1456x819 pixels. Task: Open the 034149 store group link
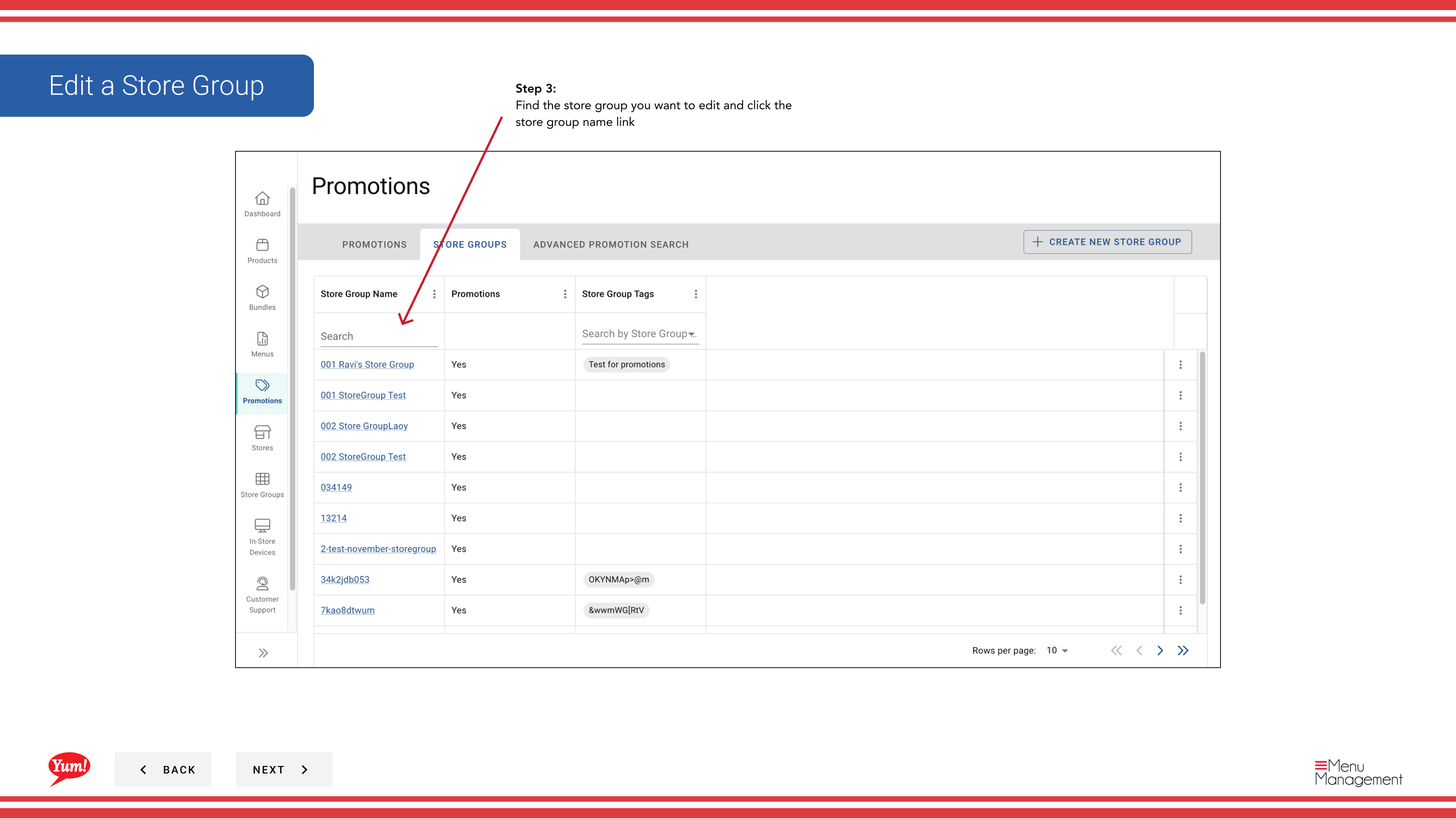pyautogui.click(x=336, y=487)
